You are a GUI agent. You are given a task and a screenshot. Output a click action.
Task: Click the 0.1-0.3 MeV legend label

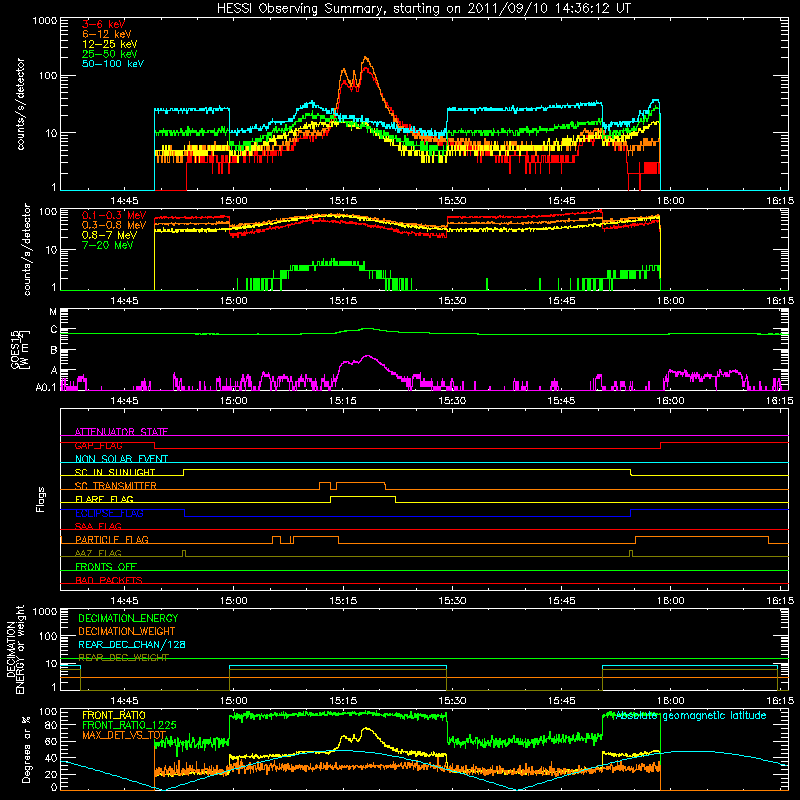click(114, 215)
